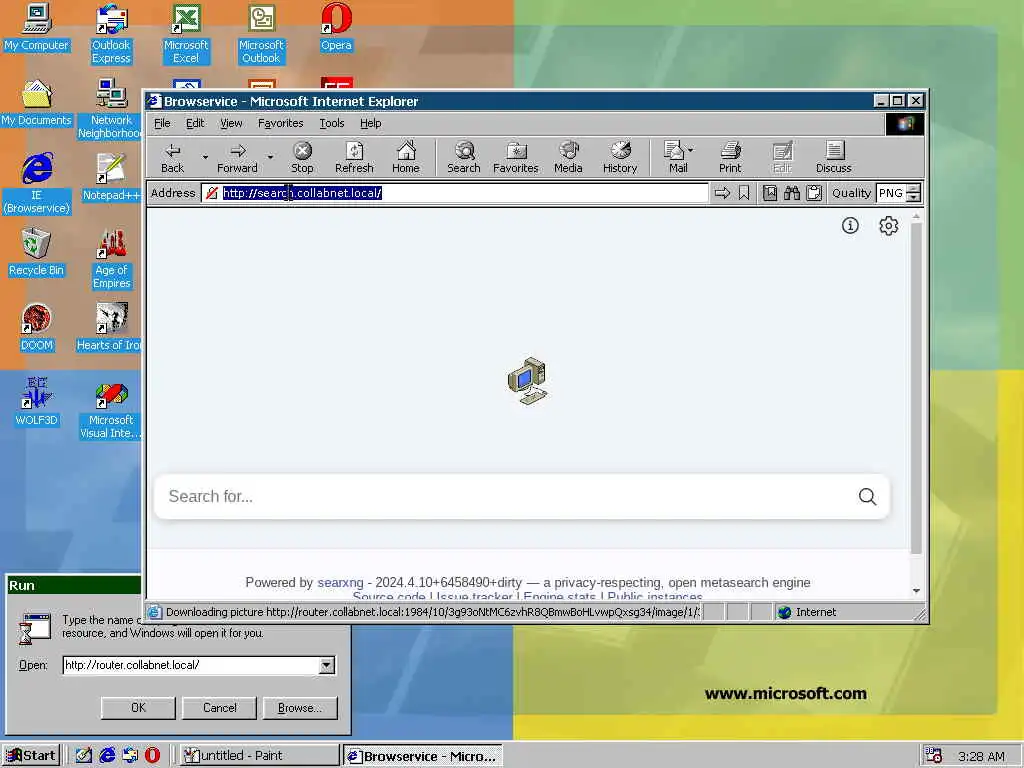Viewport: 1024px width, 768px height.
Task: Open the Favorites toolbar pane
Action: (516, 158)
